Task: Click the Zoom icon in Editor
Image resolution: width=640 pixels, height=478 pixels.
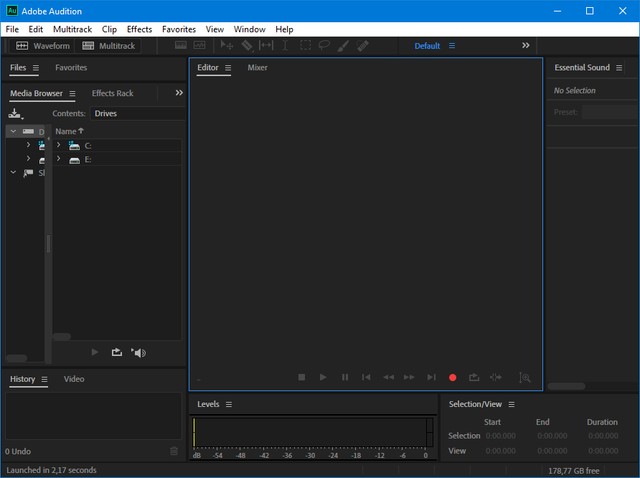Action: coord(524,377)
